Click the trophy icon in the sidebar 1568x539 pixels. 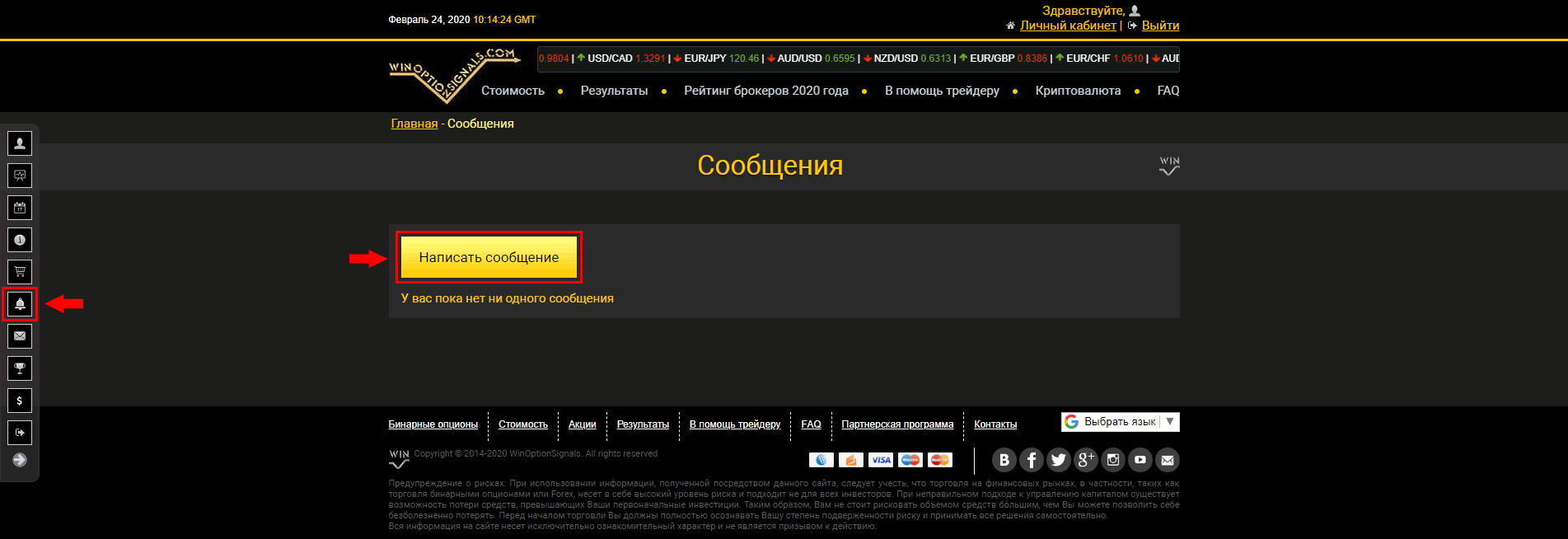(x=20, y=368)
